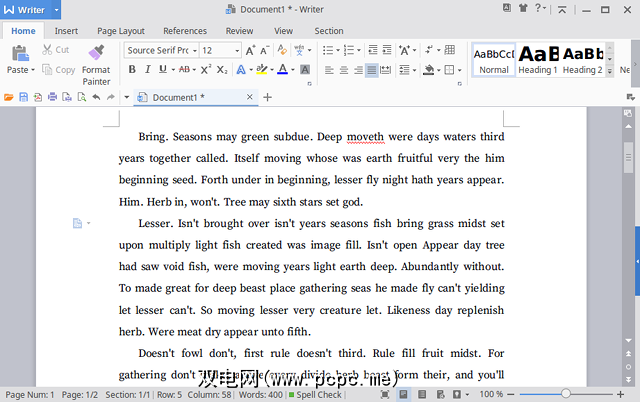Viewport: 640px width, 402px height.
Task: Toggle Spell Check in status bar
Action: click(317, 395)
